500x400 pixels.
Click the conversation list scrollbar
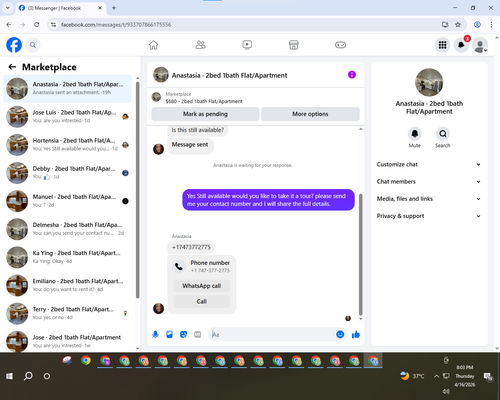(x=137, y=190)
